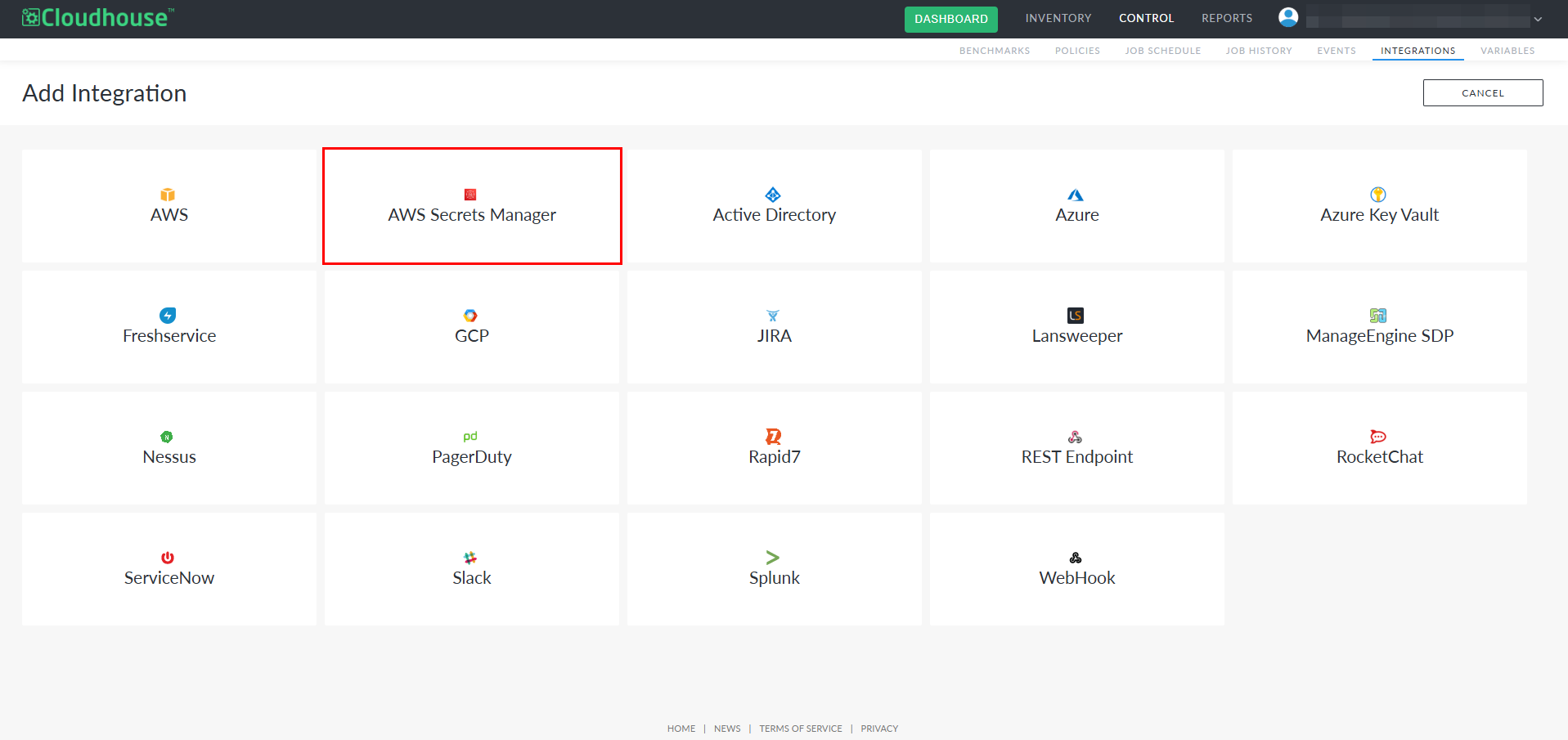Select the GCP integration icon
Screen dimensions: 1568x740
pyautogui.click(x=470, y=316)
